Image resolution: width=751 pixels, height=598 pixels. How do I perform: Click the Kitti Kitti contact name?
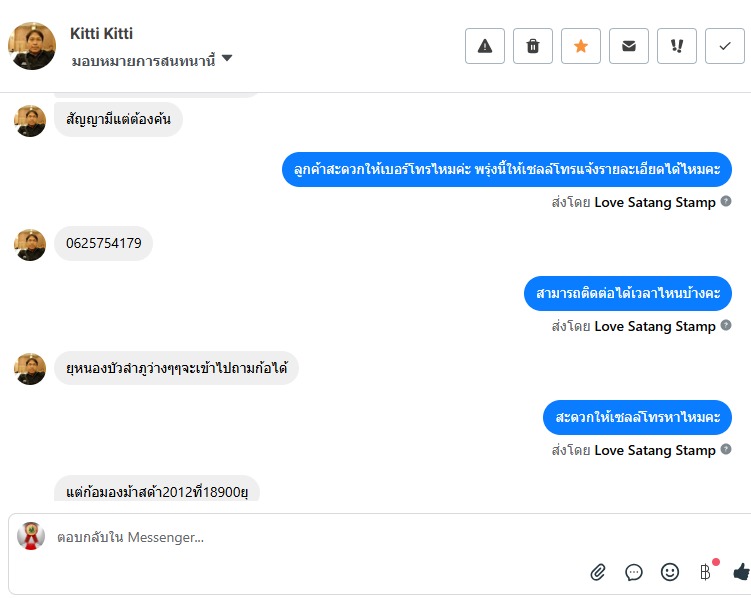(x=101, y=34)
